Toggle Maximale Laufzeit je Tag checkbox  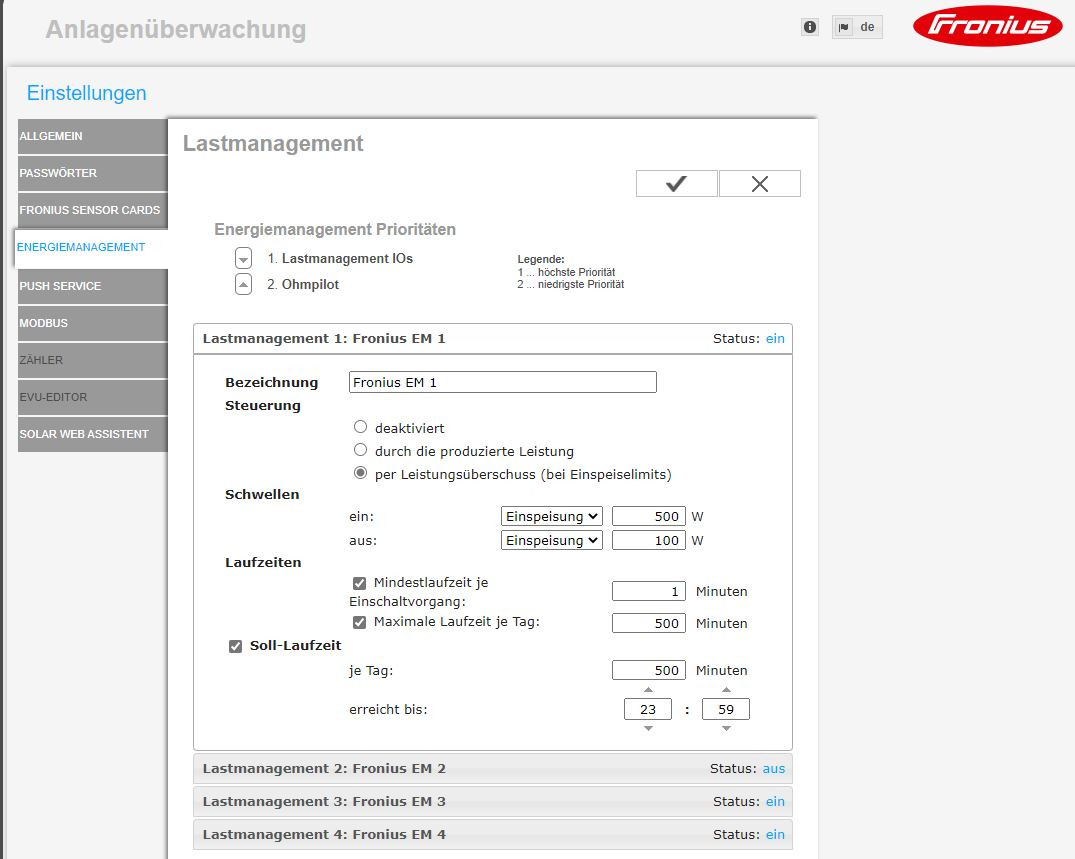359,622
